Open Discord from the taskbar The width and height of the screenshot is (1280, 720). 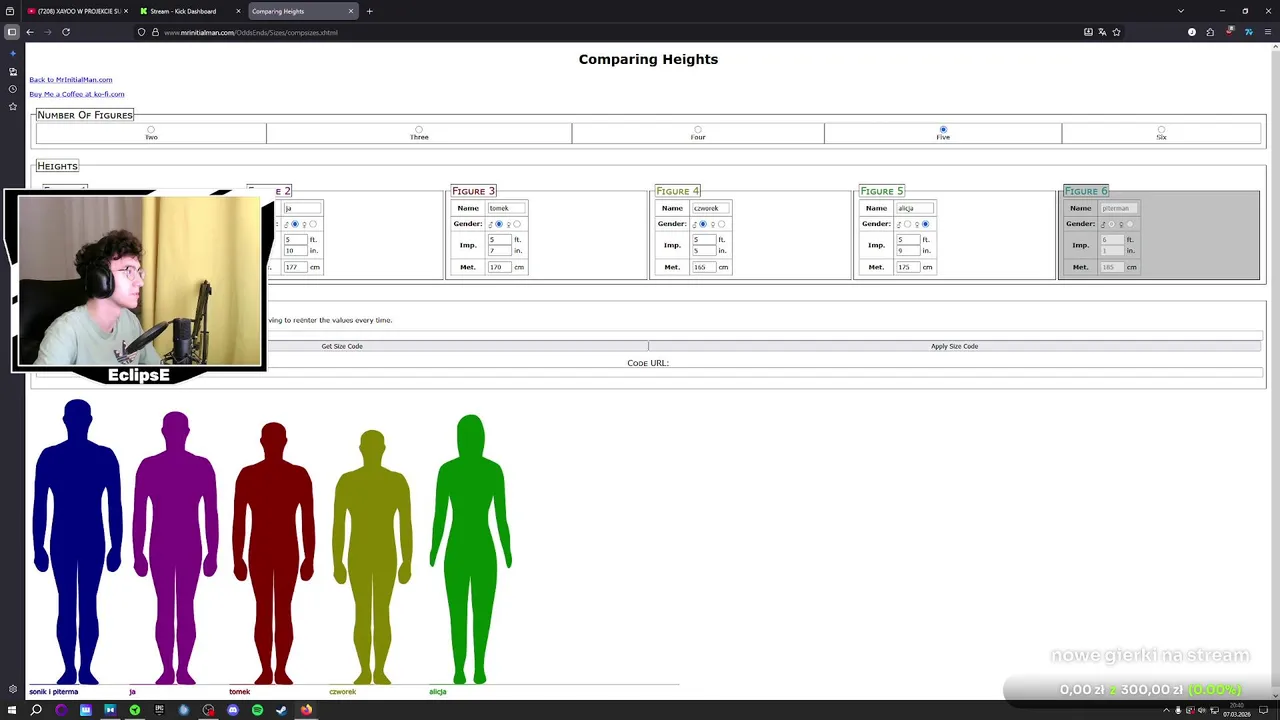(232, 710)
